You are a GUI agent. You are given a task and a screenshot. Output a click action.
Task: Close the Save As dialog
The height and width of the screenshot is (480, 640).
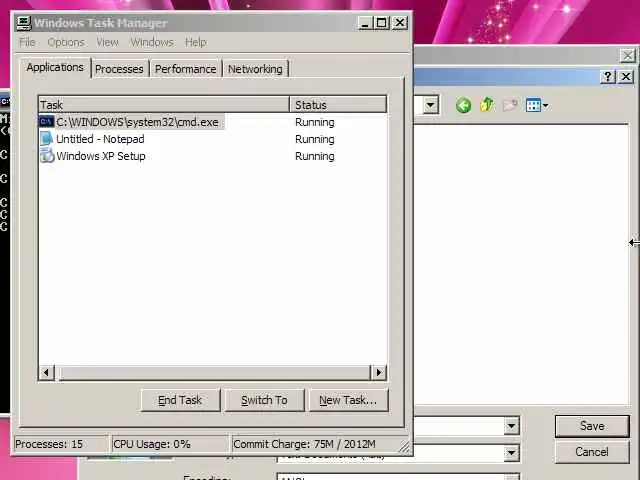point(626,77)
